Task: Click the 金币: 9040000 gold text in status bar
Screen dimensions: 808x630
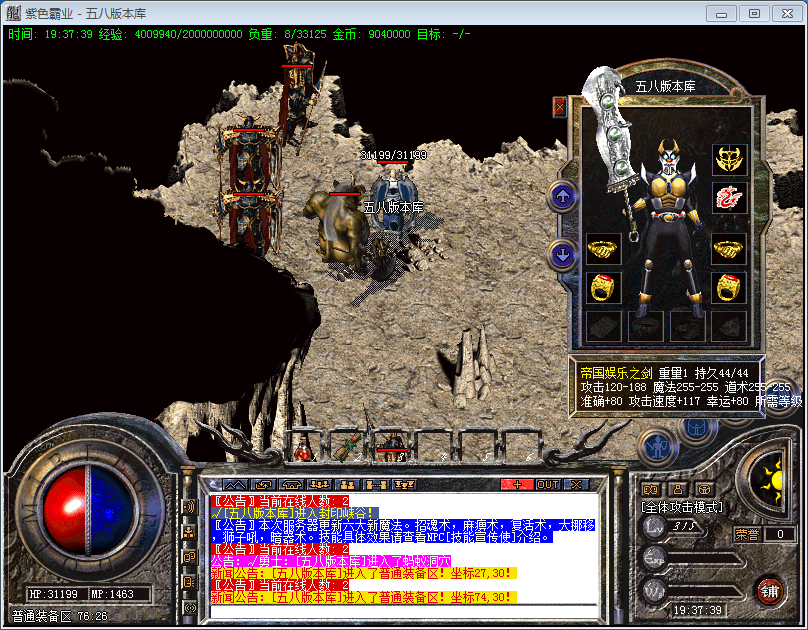Action: (x=372, y=35)
